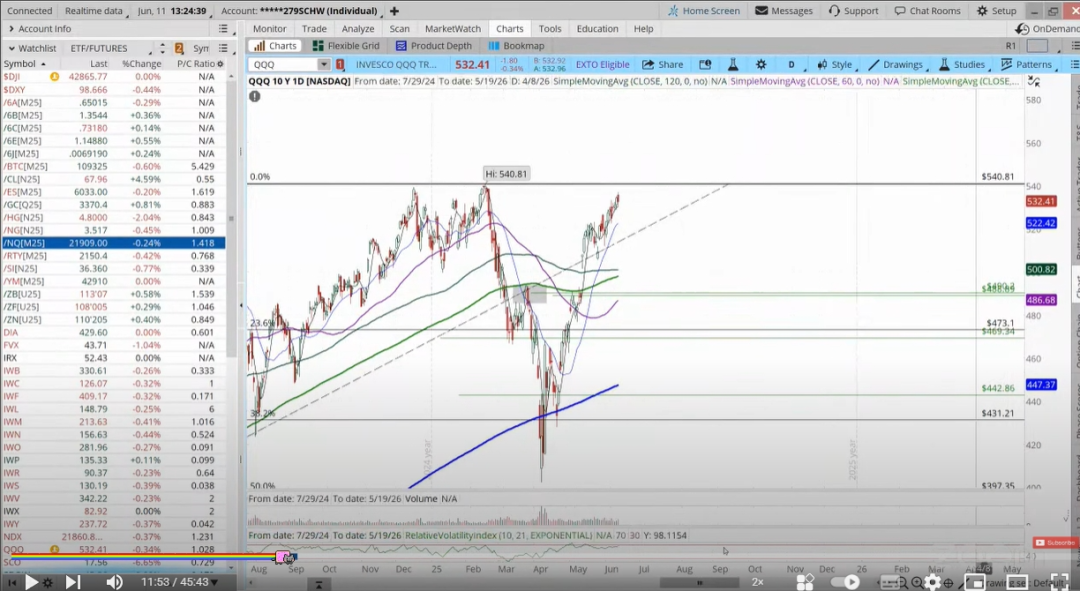Select the Flexible Grid sub-tab
The height and width of the screenshot is (591, 1080).
pyautogui.click(x=346, y=46)
